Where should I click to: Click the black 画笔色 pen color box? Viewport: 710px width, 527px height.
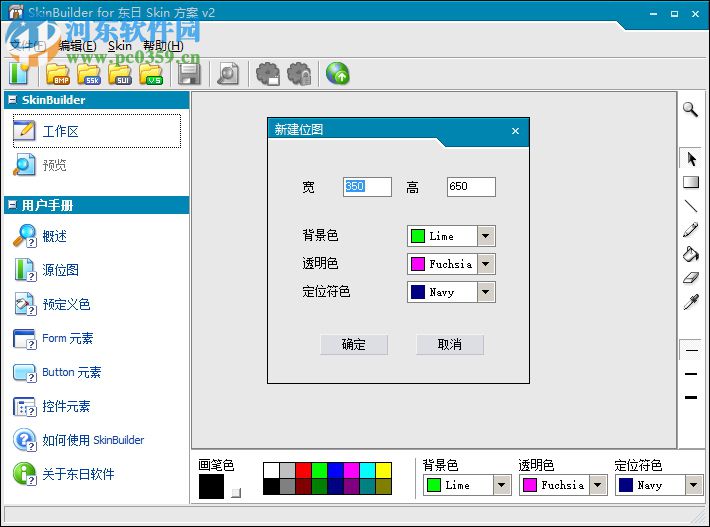pyautogui.click(x=211, y=486)
